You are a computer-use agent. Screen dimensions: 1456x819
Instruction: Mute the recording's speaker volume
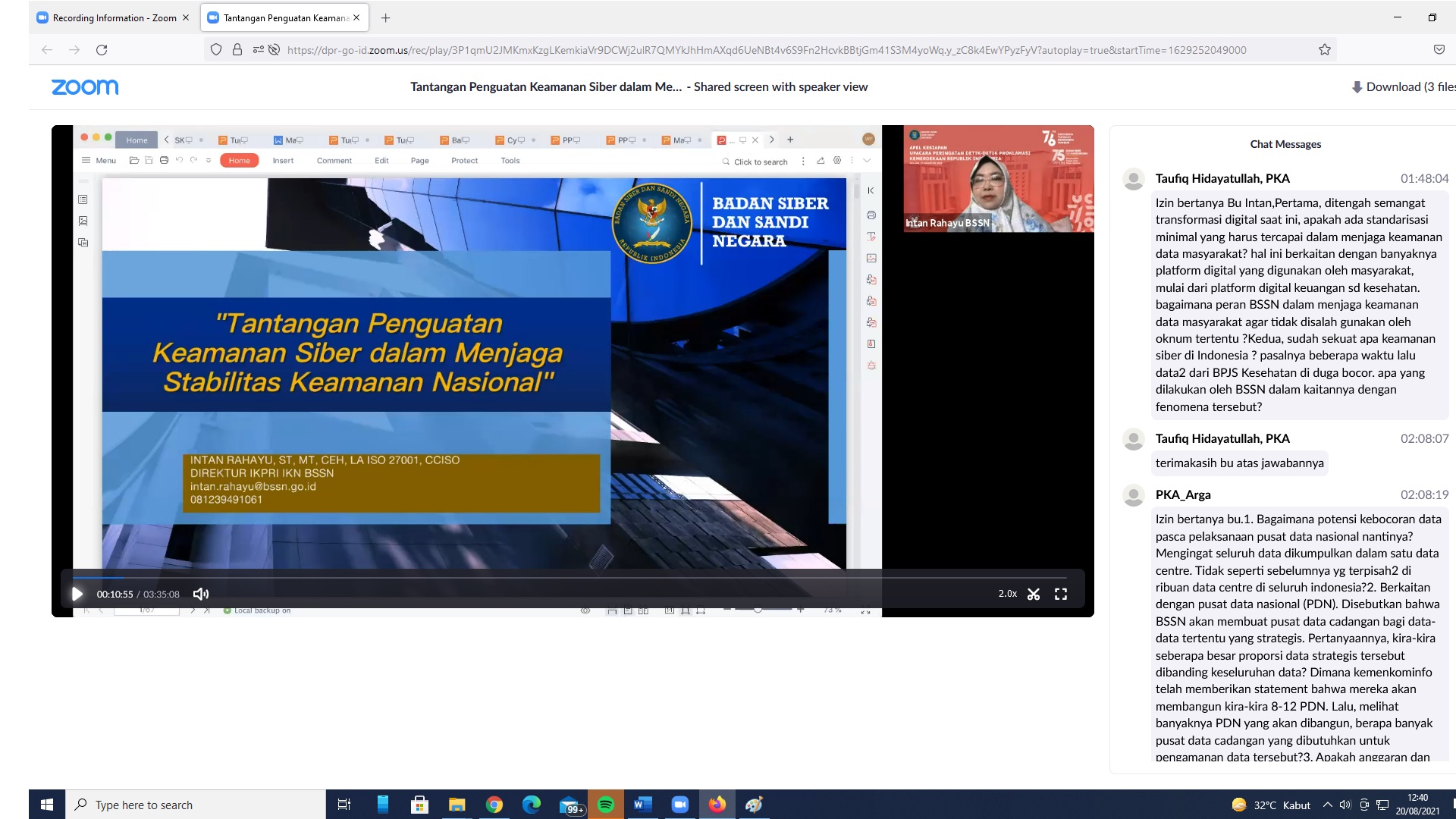pos(201,594)
